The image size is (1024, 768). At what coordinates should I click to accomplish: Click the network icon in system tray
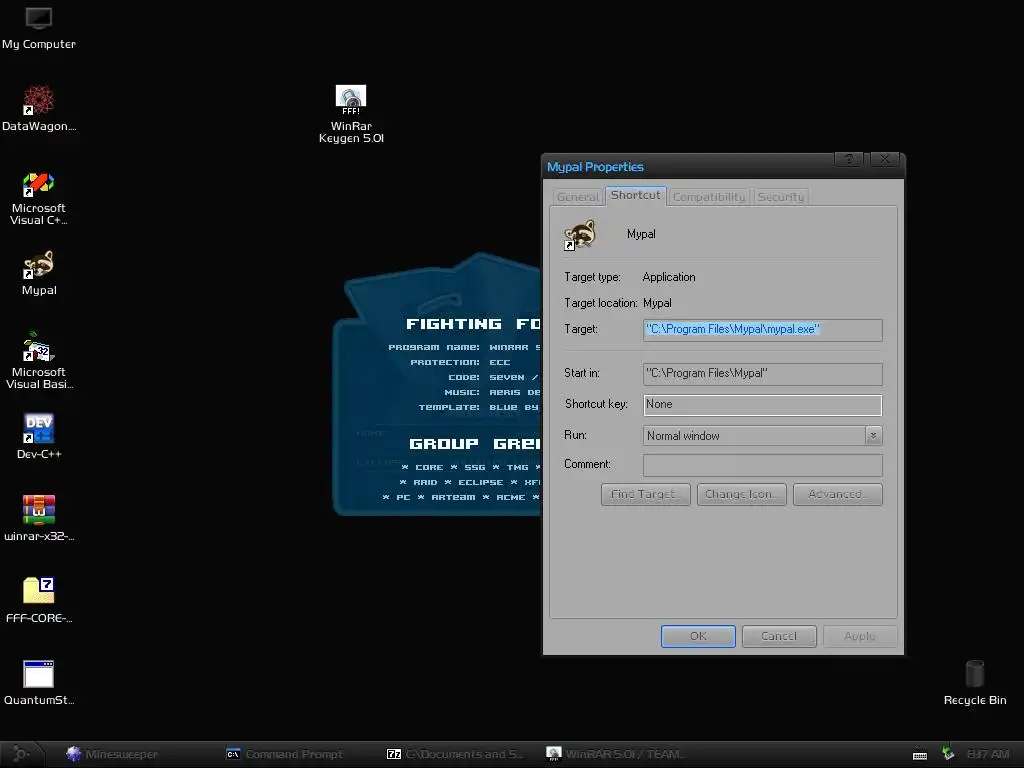coord(948,754)
